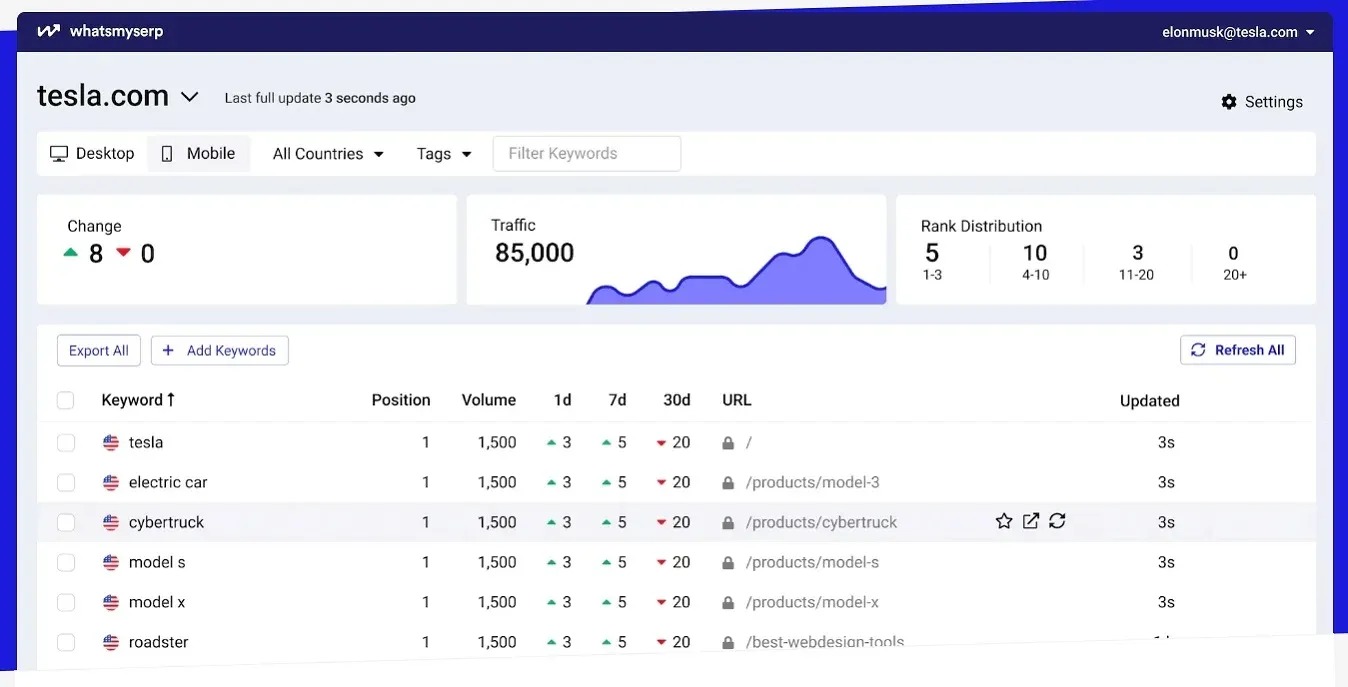
Task: Open the /products/model-3 URL link
Action: click(x=813, y=482)
